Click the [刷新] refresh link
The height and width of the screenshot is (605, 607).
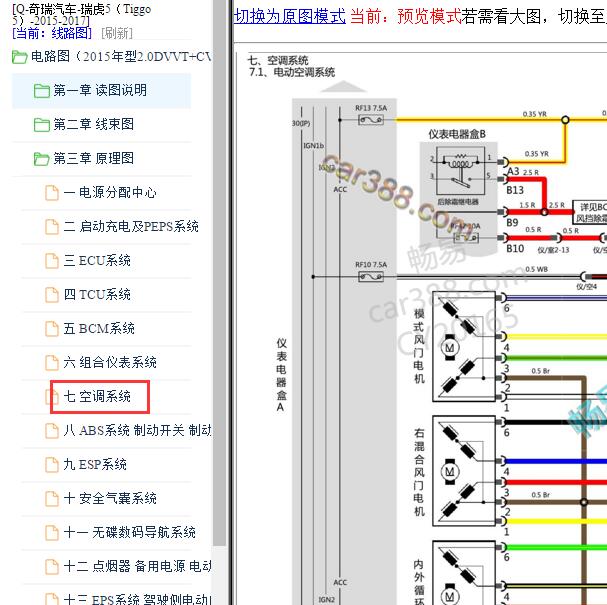[x=117, y=33]
